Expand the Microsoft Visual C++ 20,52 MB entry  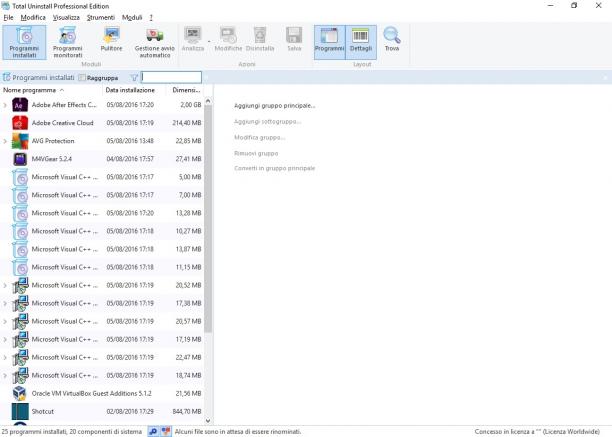coord(5,285)
